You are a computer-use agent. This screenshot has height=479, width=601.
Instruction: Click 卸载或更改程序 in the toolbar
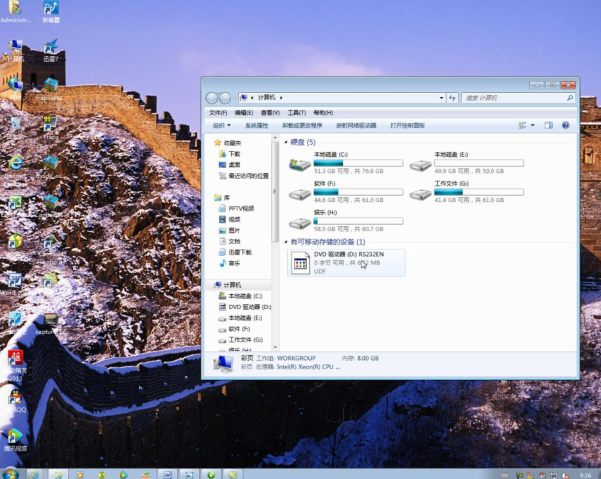[x=302, y=125]
